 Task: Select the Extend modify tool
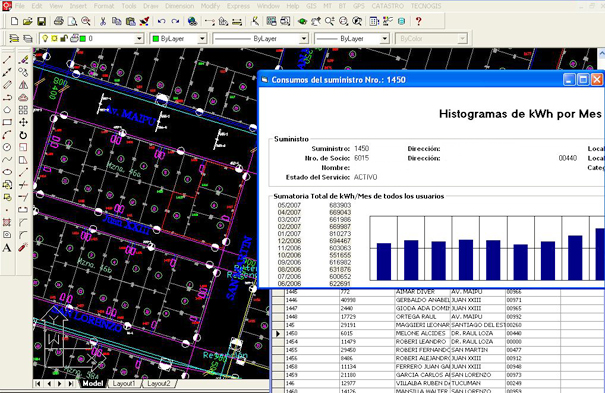23,197
